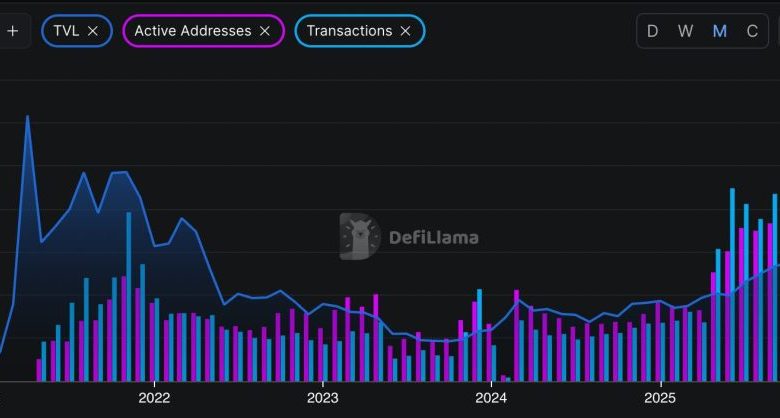Remove Transactions series using its X icon
This screenshot has height=418, width=780.
tap(405, 31)
